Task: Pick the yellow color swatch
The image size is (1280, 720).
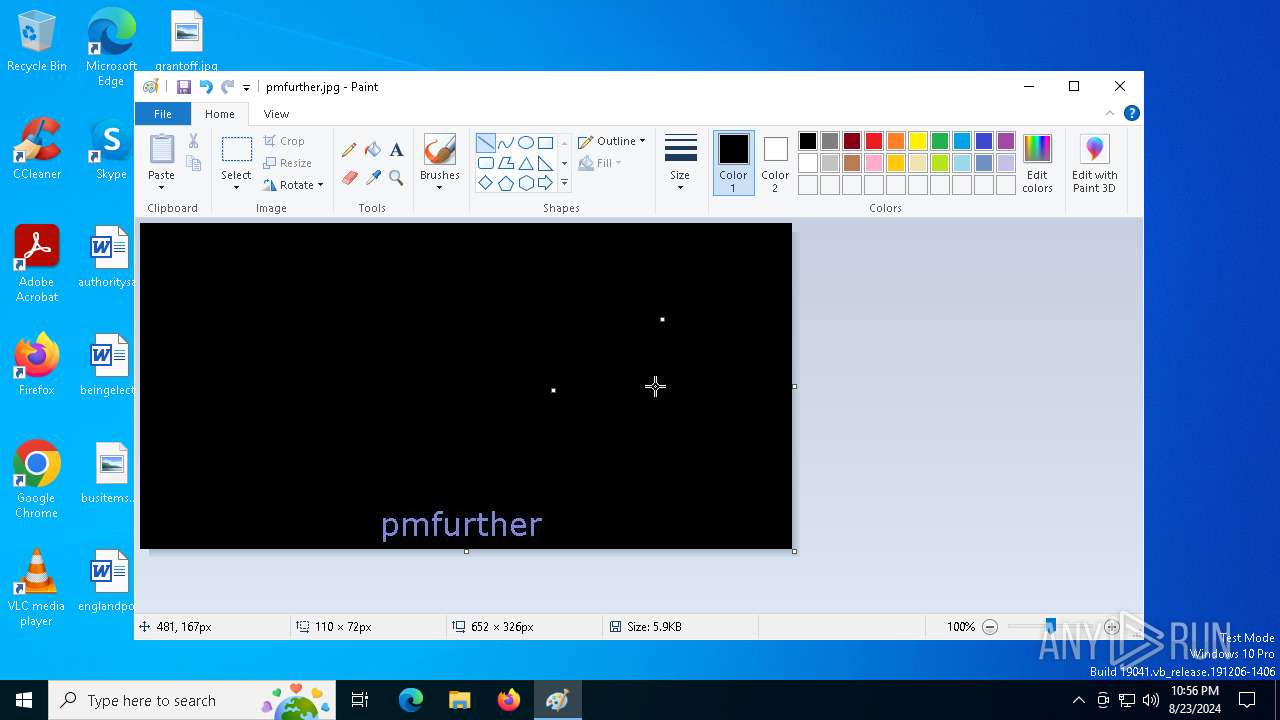Action: (x=918, y=141)
